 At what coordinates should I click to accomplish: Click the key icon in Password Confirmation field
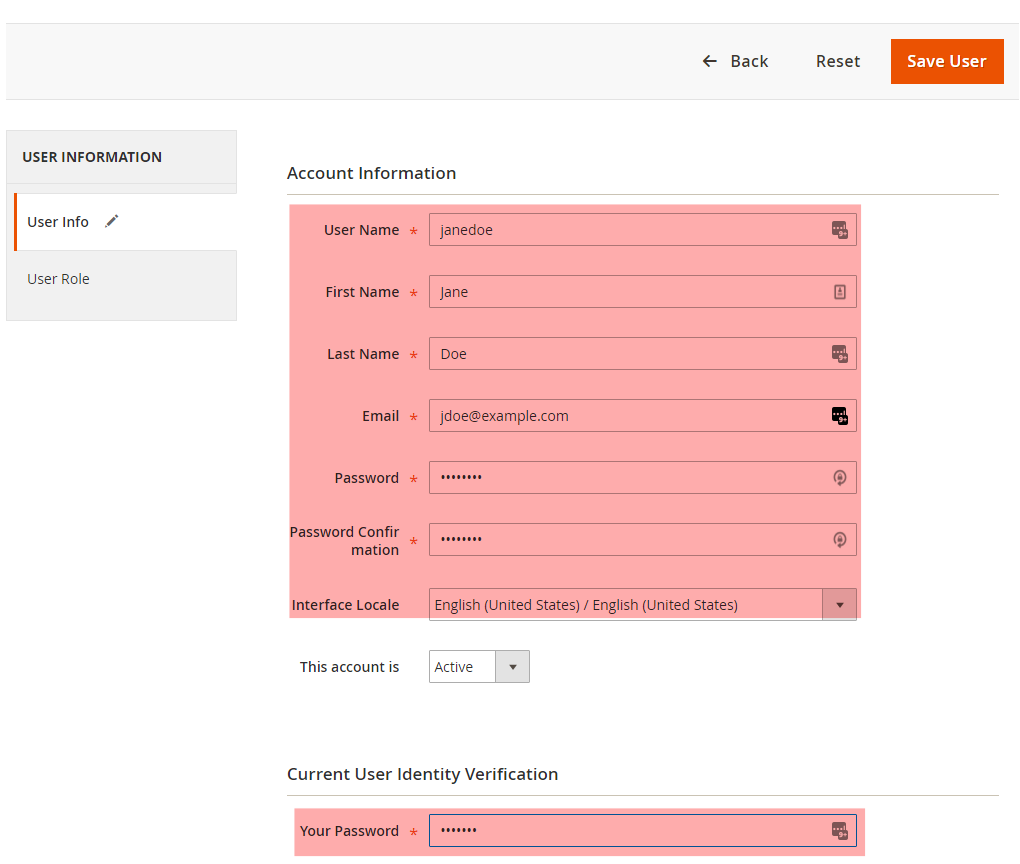(839, 540)
